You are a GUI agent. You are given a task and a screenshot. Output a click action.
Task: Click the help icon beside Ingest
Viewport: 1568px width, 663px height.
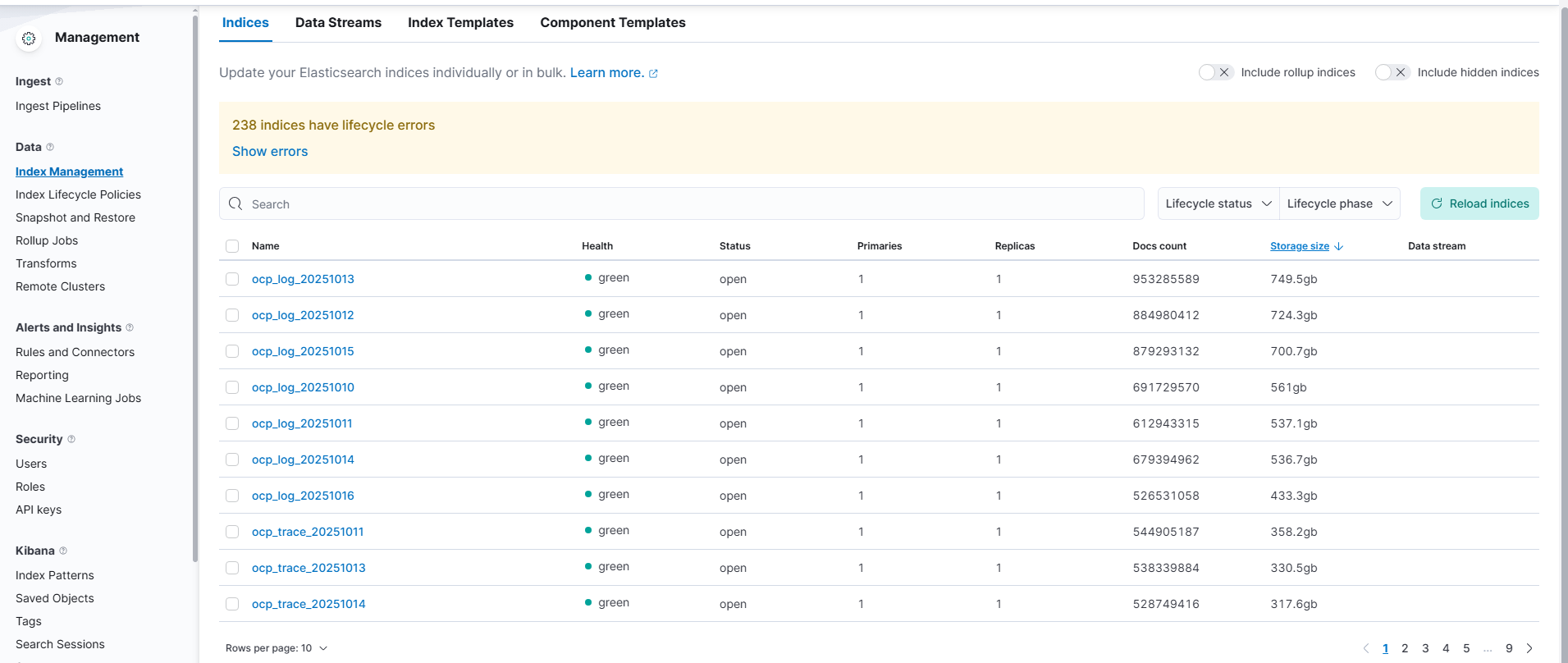(x=59, y=81)
